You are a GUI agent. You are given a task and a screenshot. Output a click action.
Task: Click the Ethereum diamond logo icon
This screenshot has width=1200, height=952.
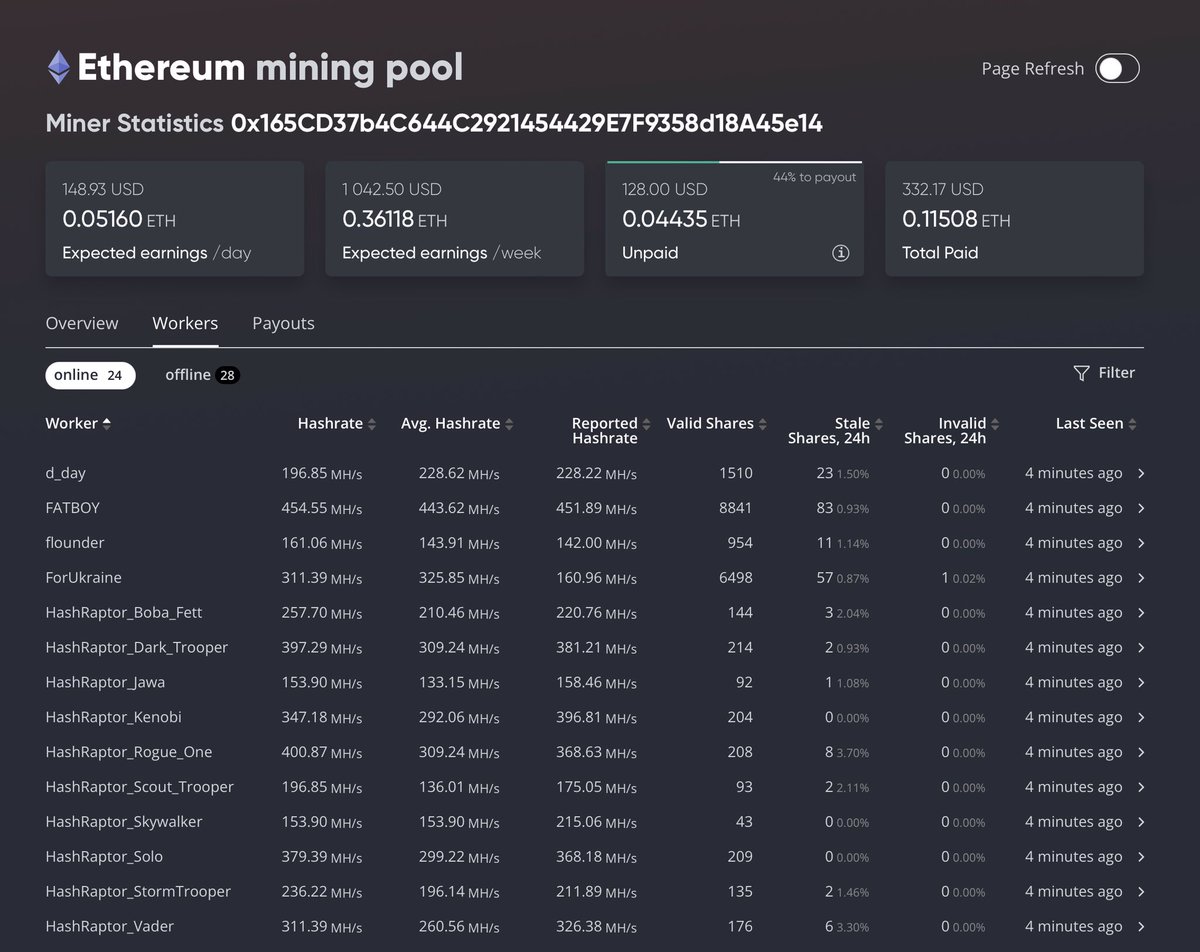(58, 67)
